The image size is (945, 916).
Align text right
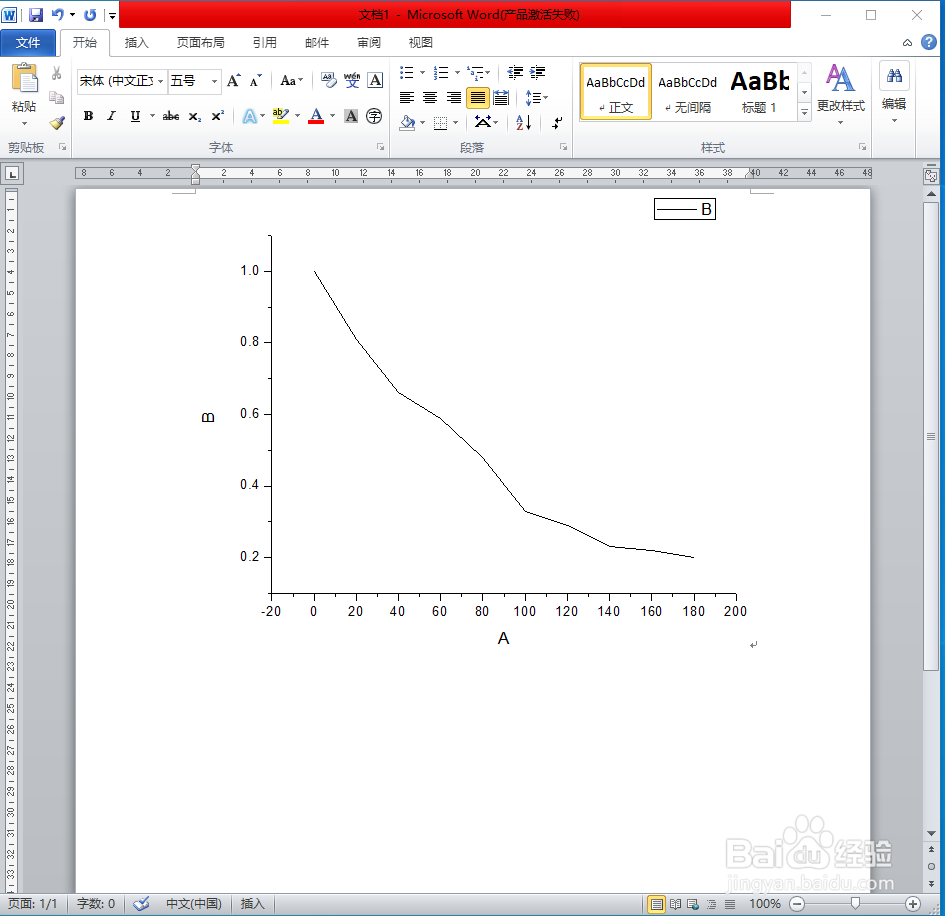point(453,98)
